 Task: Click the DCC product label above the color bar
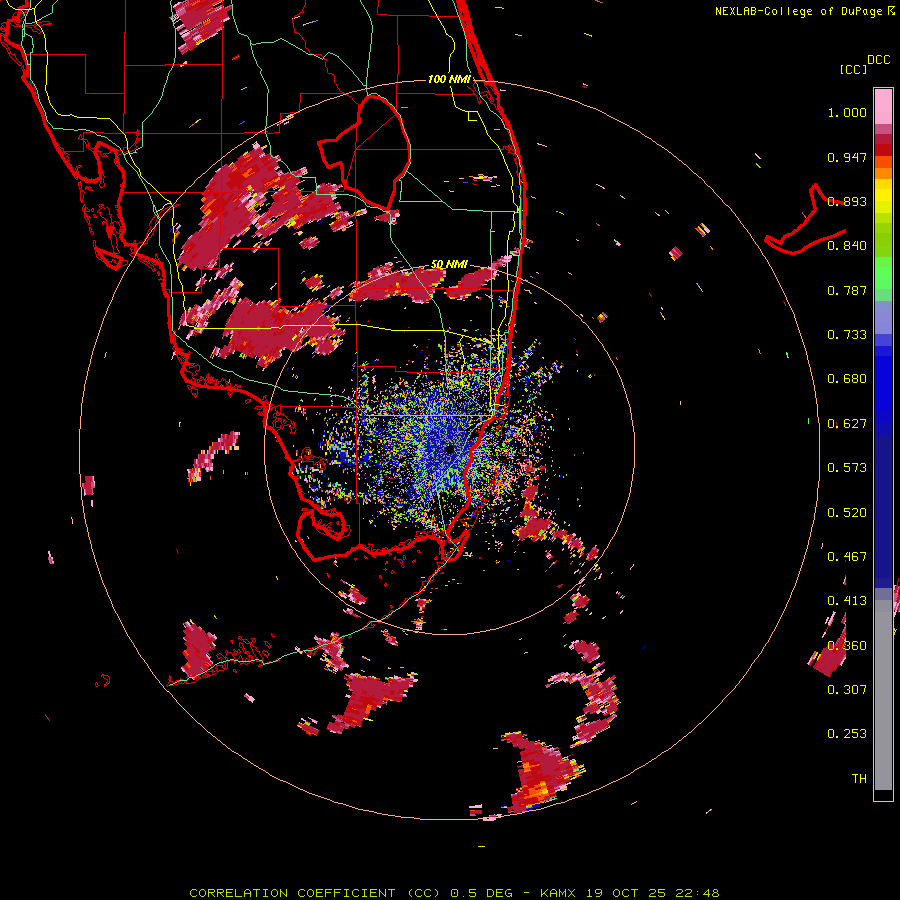click(x=878, y=60)
